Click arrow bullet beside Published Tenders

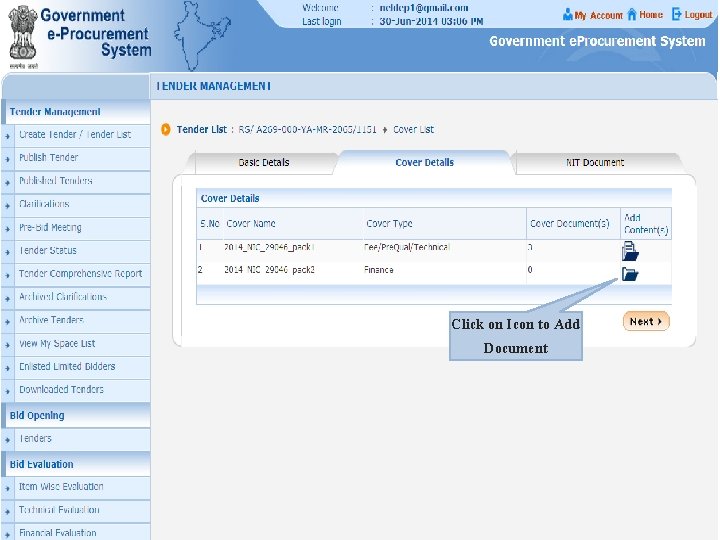7,182
